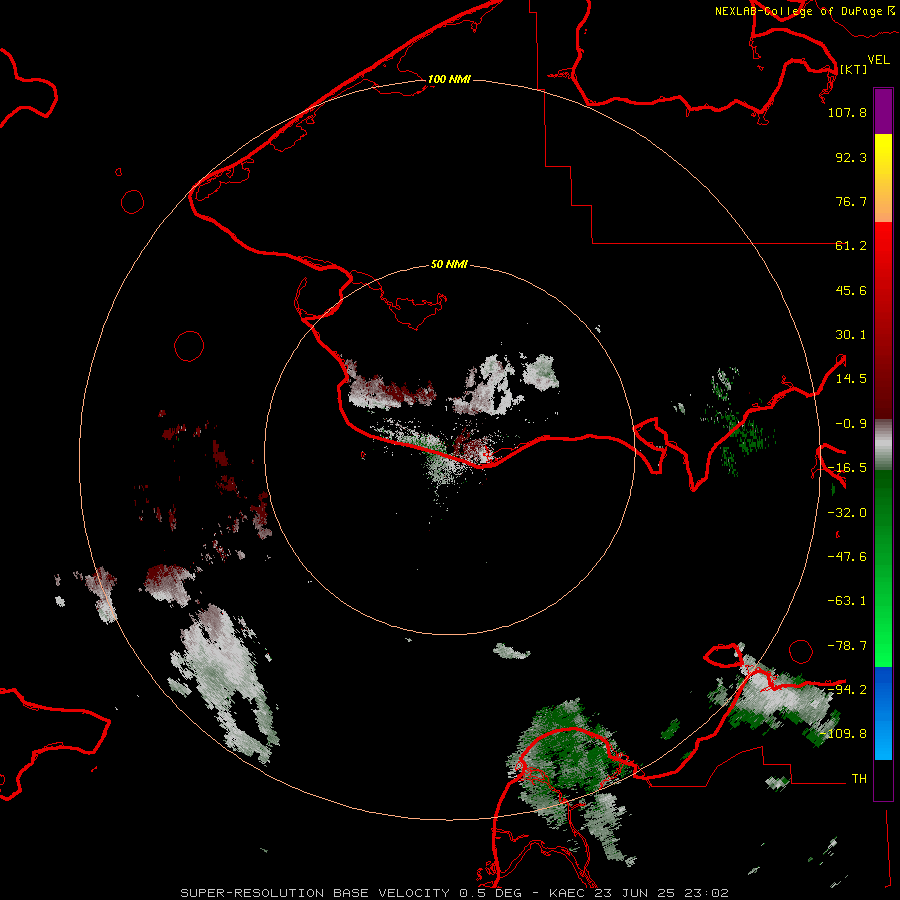
Task: Click the -32.0 value on velocity scale
Action: click(847, 513)
